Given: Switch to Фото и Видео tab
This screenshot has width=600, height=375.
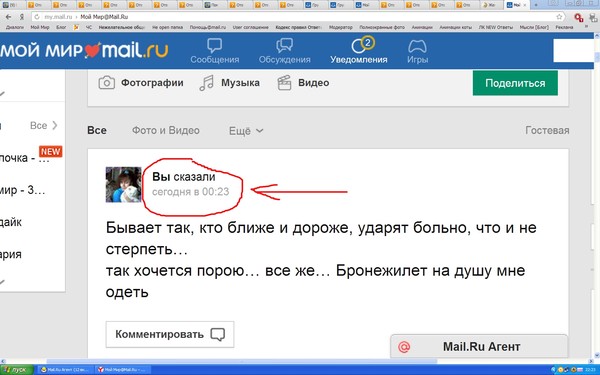Looking at the screenshot, I should click(166, 130).
